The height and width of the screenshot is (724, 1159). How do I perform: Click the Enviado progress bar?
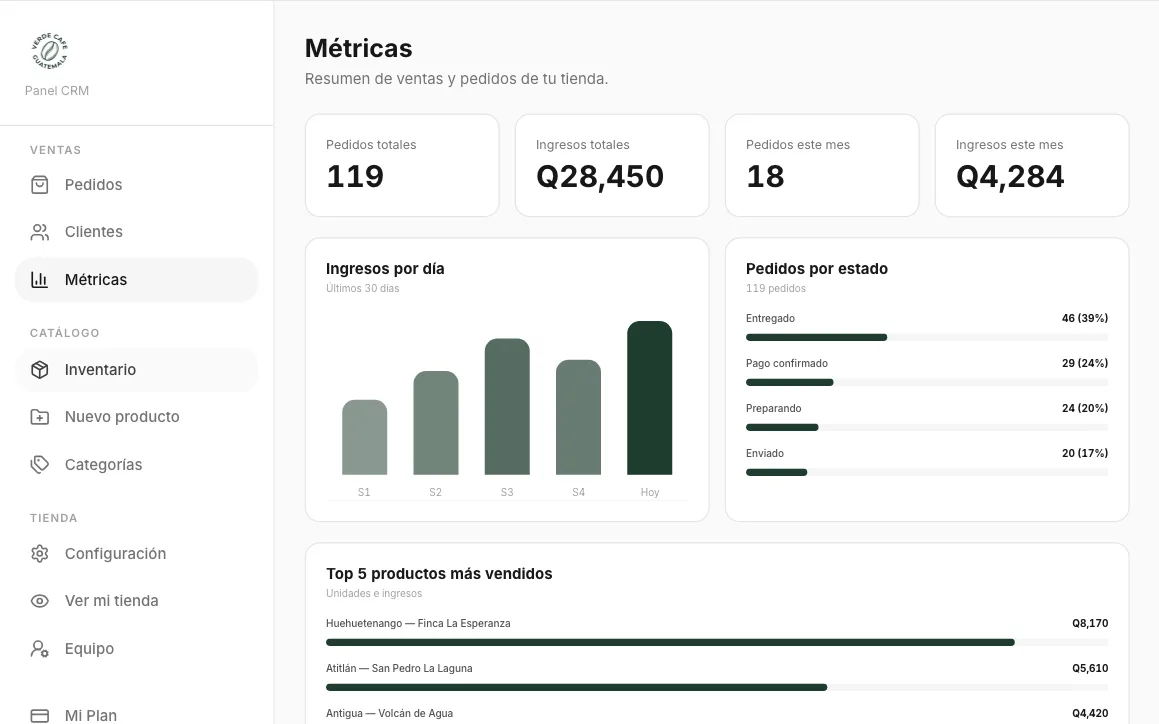[x=927, y=473]
